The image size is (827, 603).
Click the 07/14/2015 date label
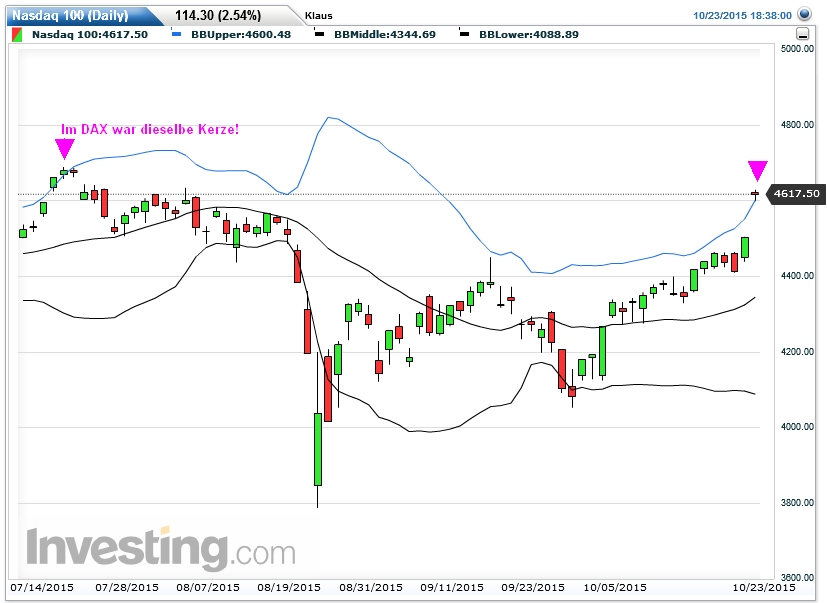click(x=42, y=588)
